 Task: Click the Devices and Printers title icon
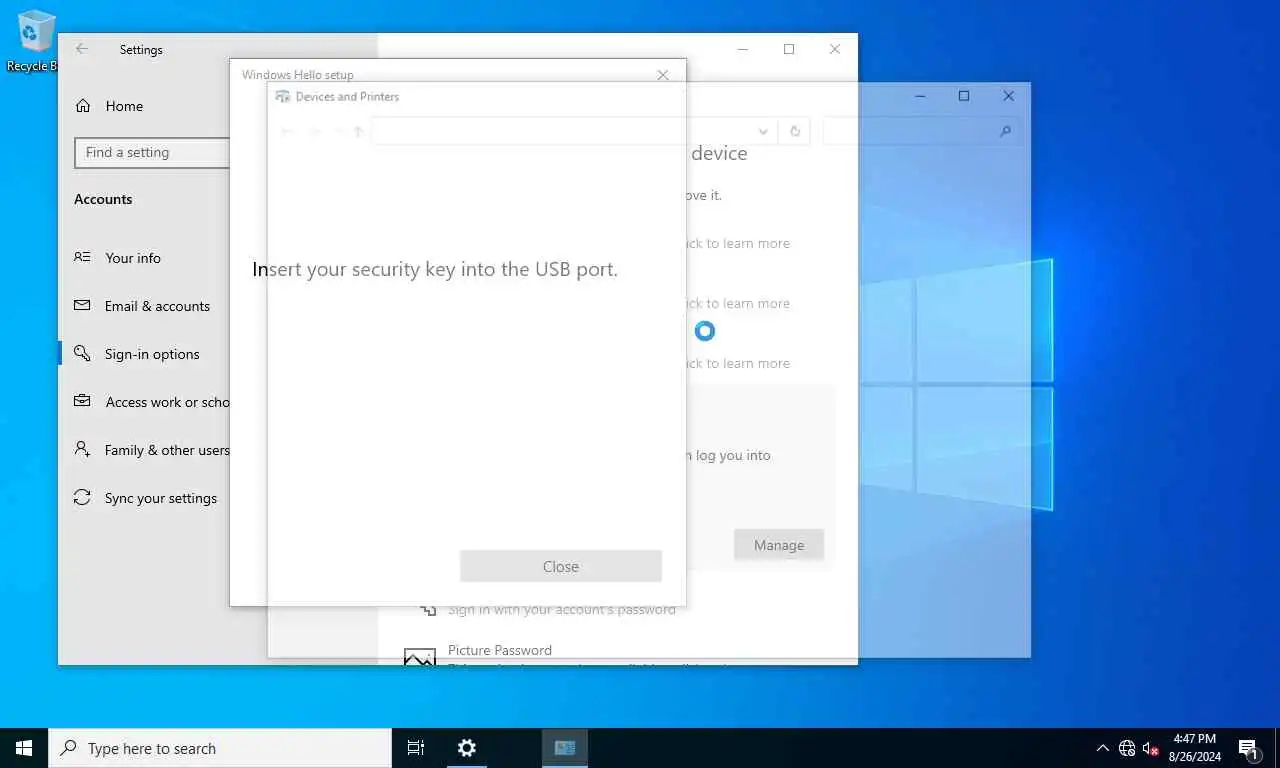pos(282,97)
